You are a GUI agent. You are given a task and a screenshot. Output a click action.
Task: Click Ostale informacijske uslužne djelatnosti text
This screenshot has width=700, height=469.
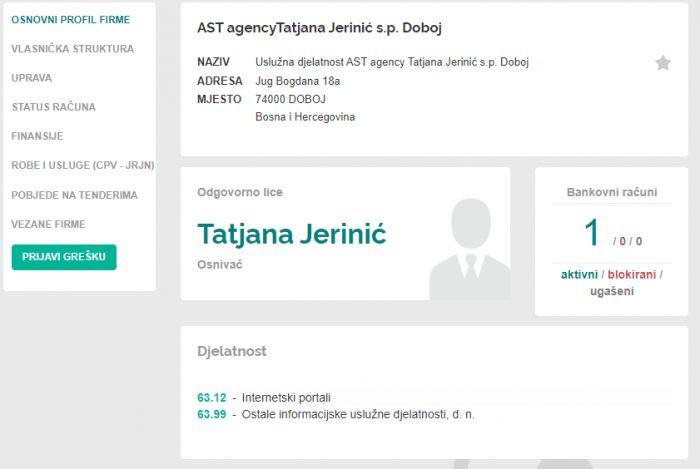tap(358, 414)
